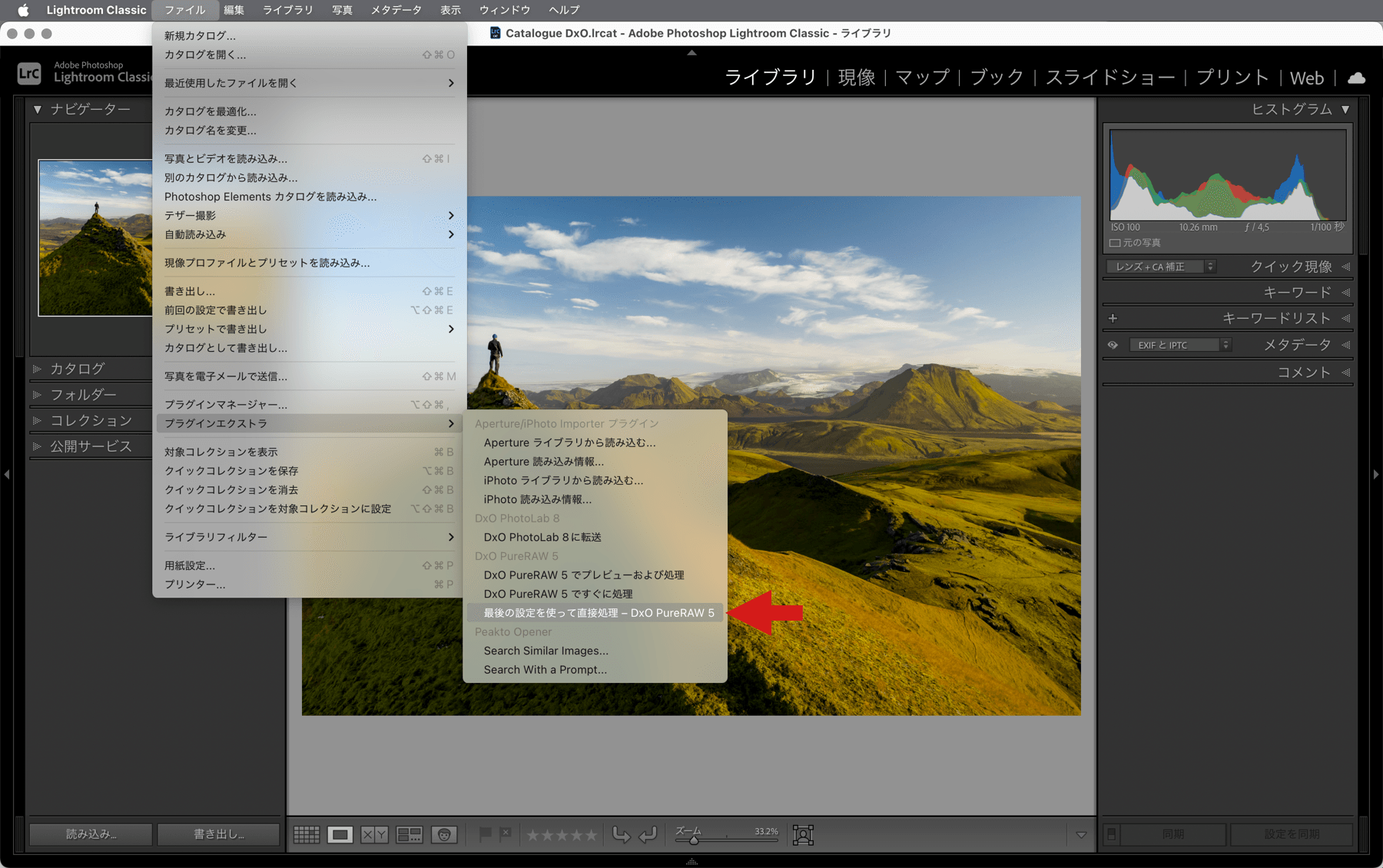Choose 最後の設定を使って直接処理 – DxO PureRAW 5
Viewport: 1383px width, 868px height.
(x=595, y=613)
